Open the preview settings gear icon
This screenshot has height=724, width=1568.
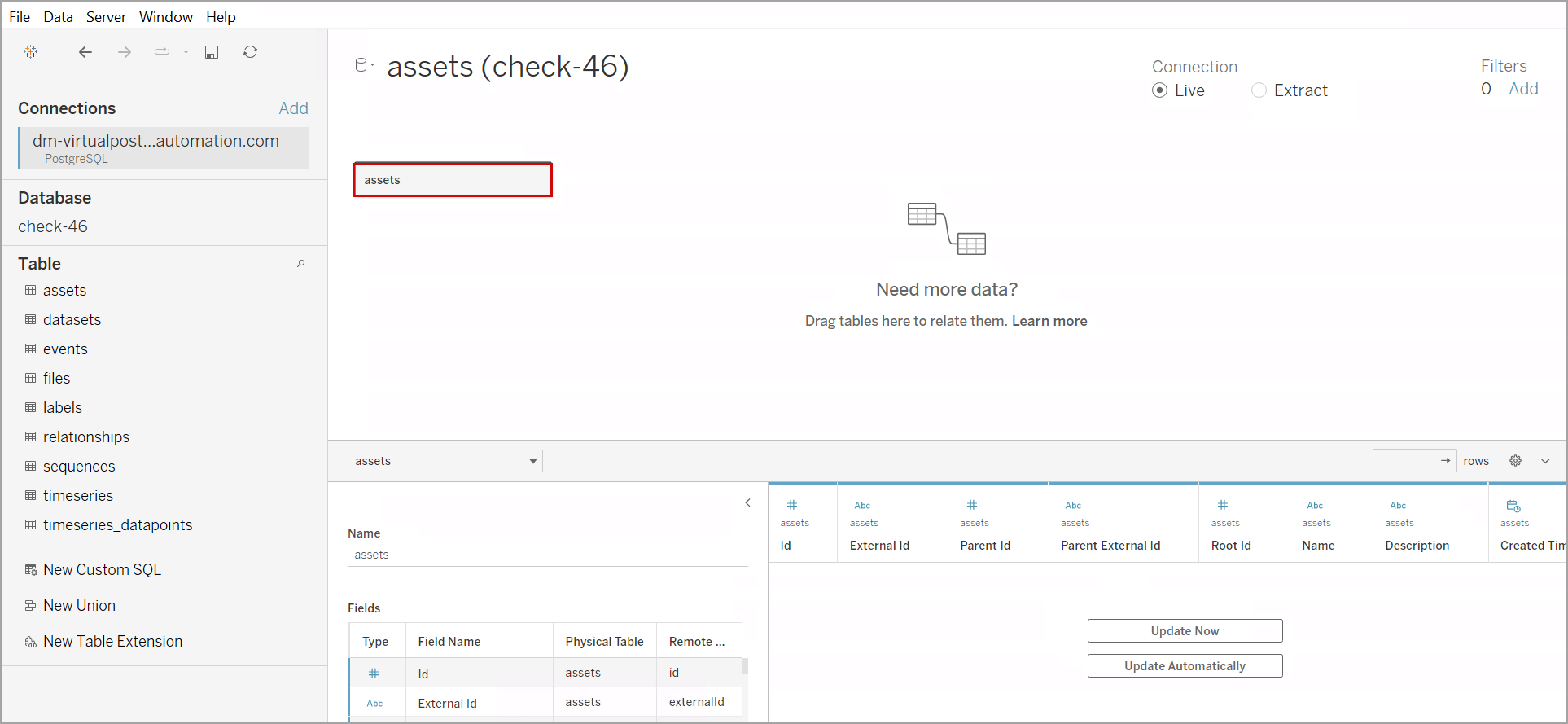point(1515,461)
